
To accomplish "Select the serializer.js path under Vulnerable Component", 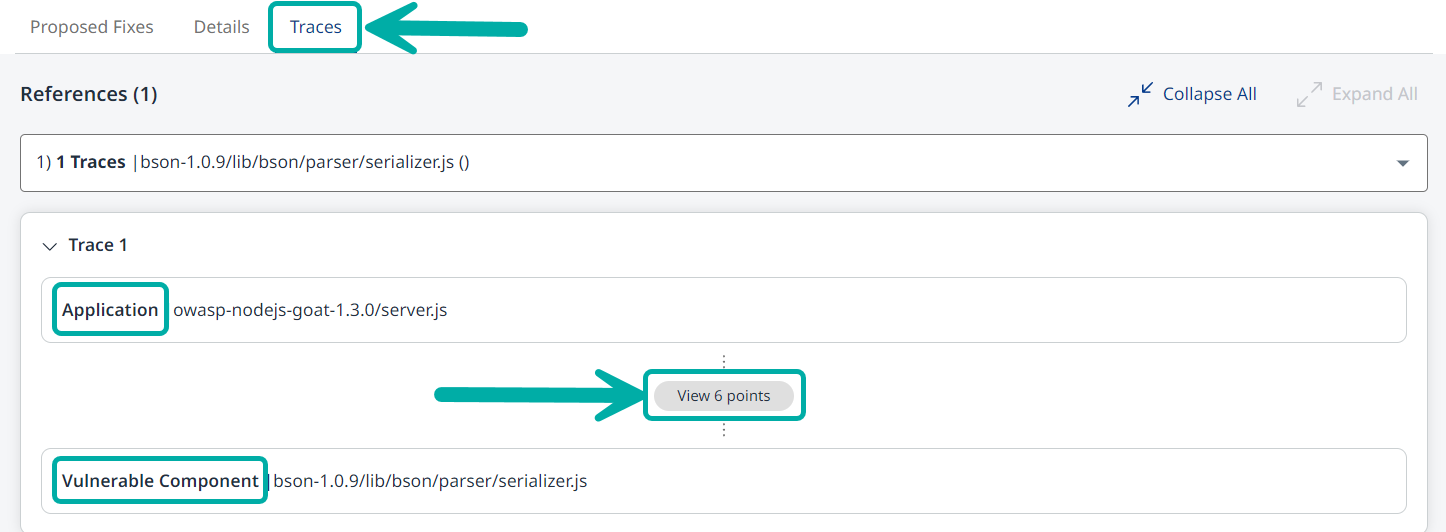I will coord(430,481).
